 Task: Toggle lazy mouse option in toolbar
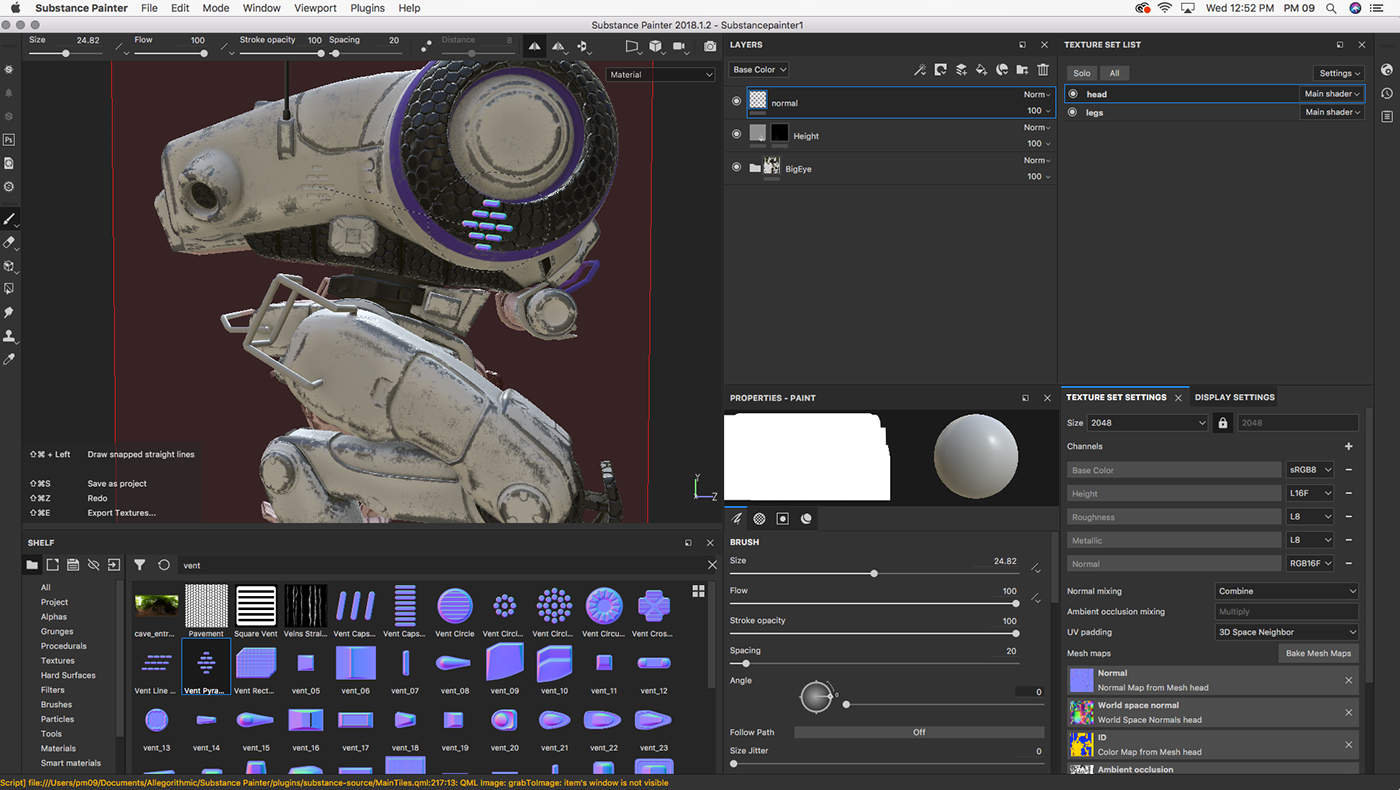click(x=427, y=46)
